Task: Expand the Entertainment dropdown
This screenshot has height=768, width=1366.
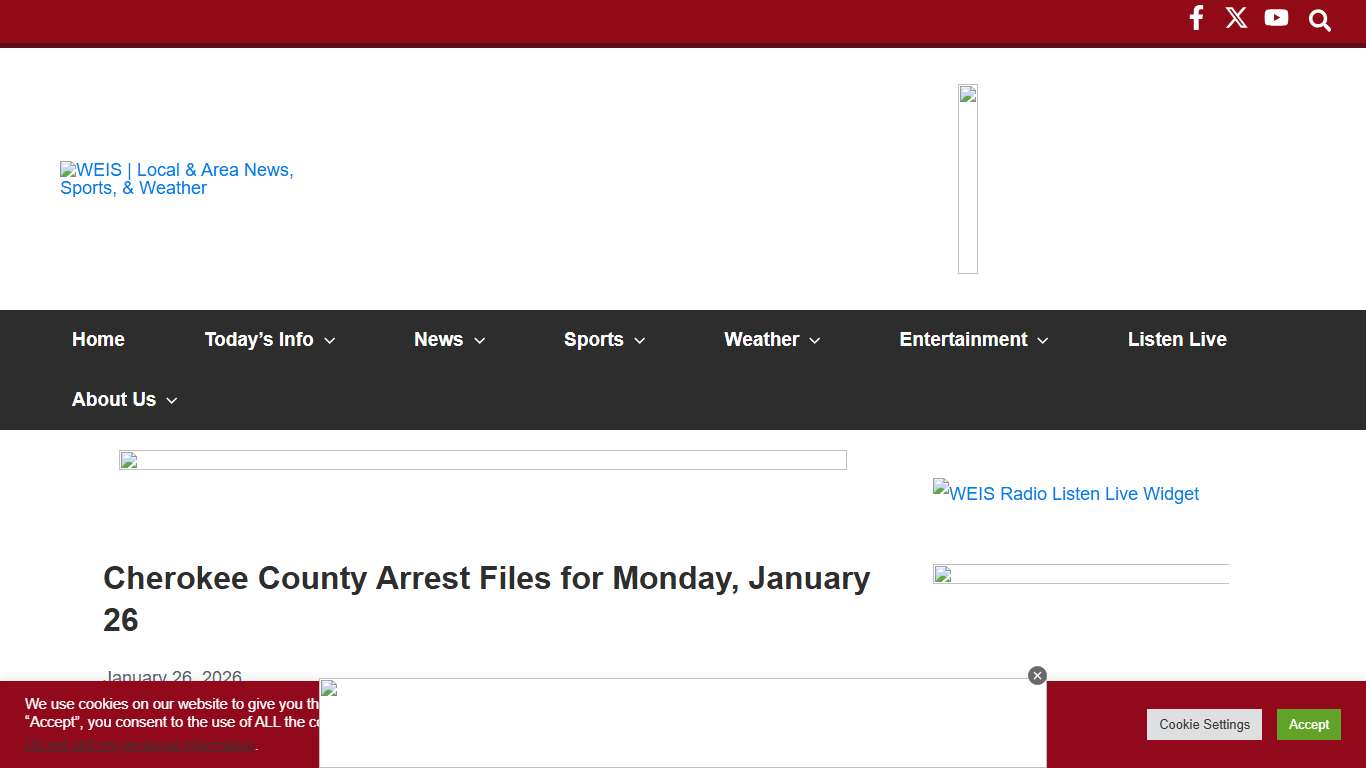Action: pyautogui.click(x=971, y=339)
